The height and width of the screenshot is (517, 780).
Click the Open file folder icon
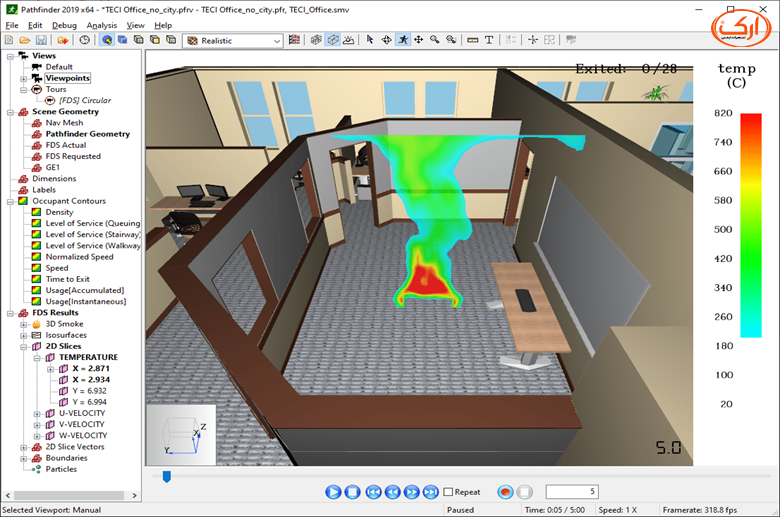tap(25, 40)
